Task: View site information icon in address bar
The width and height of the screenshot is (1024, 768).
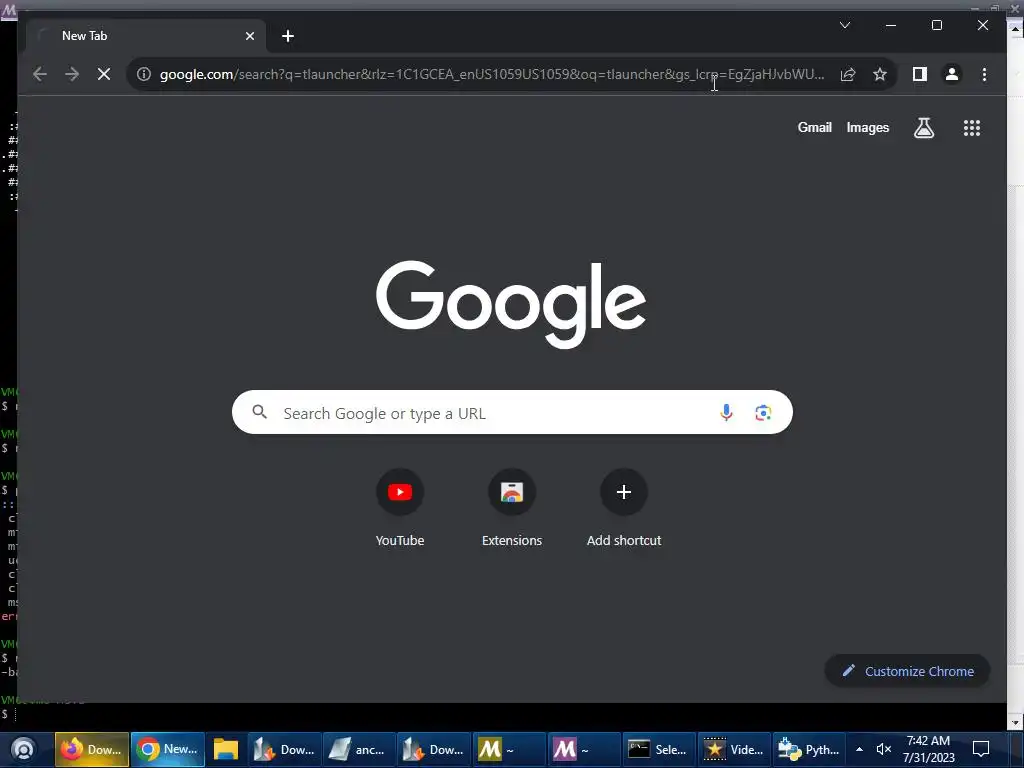Action: pos(144,74)
